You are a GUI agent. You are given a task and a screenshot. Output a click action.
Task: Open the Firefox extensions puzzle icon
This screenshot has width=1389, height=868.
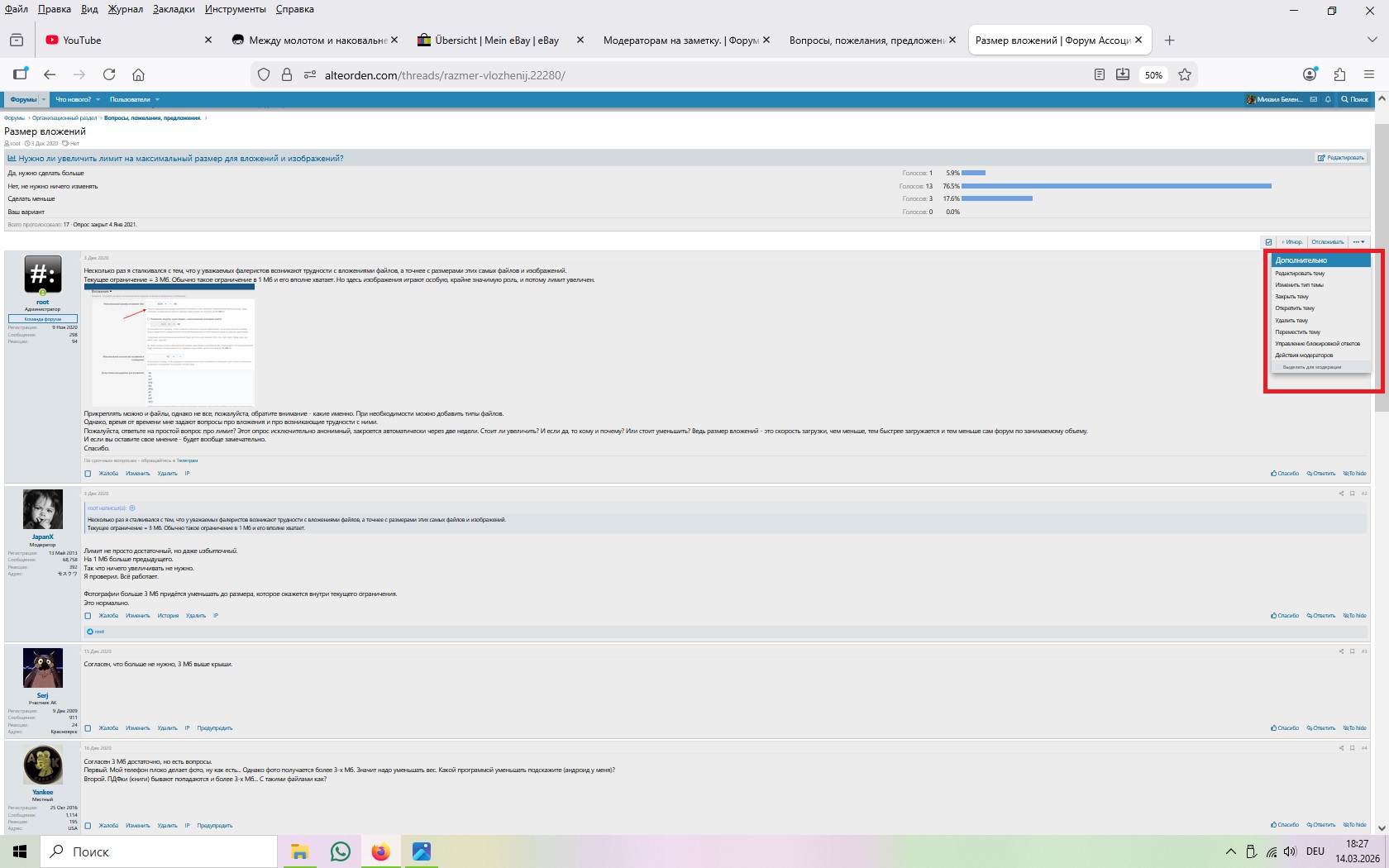click(x=1339, y=74)
